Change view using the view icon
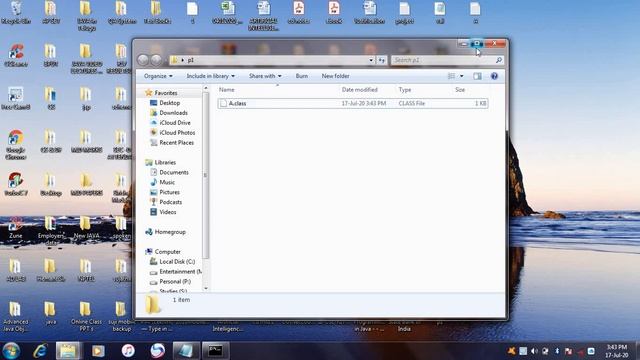The image size is (640, 360). pyautogui.click(x=451, y=76)
